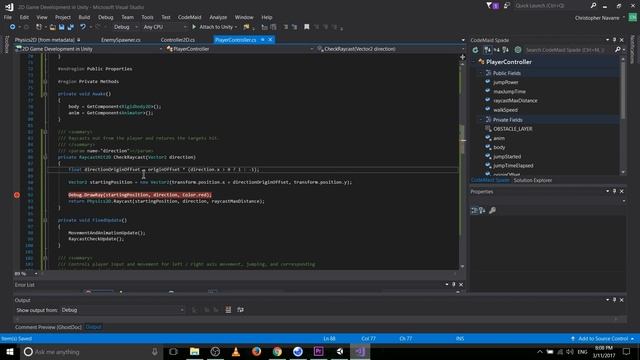
Task: Select jumpPower in CodeMaid Spade
Action: click(506, 82)
